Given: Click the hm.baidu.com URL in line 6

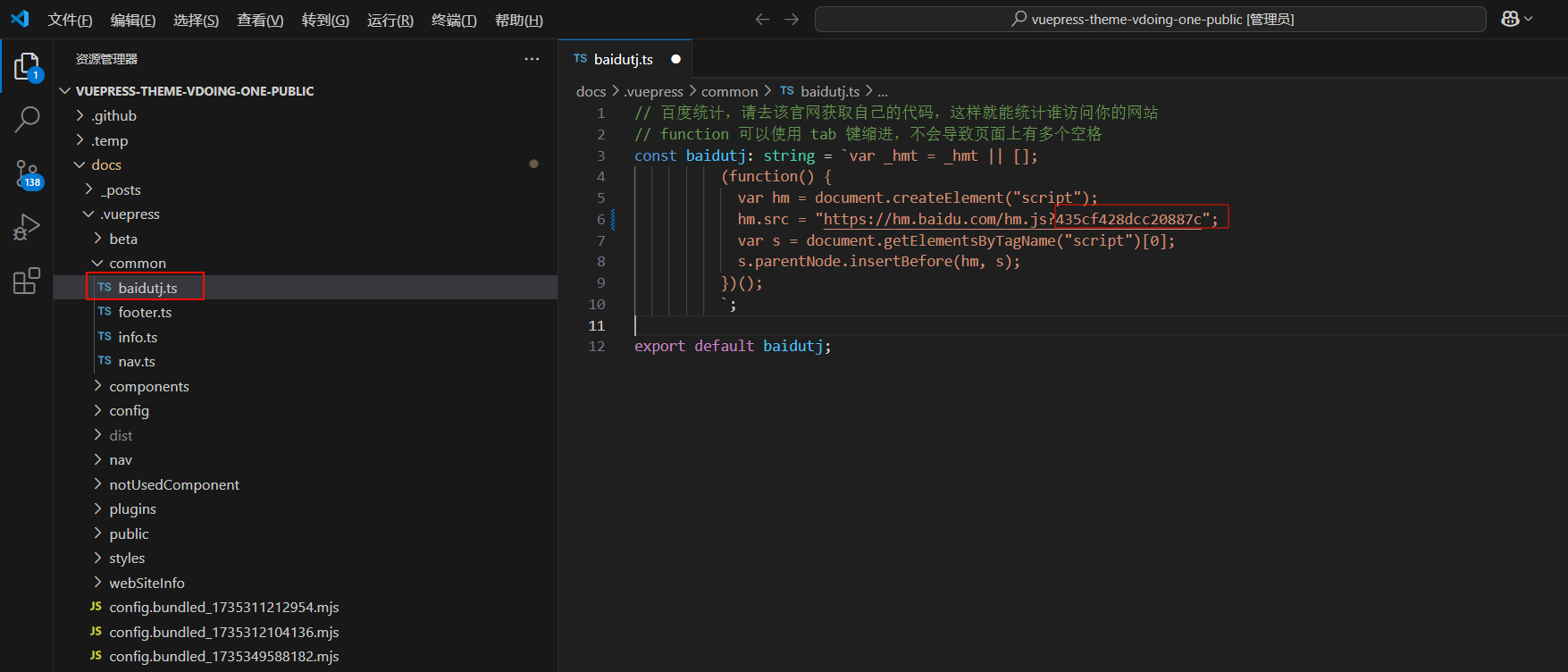Looking at the screenshot, I should pos(1012,219).
